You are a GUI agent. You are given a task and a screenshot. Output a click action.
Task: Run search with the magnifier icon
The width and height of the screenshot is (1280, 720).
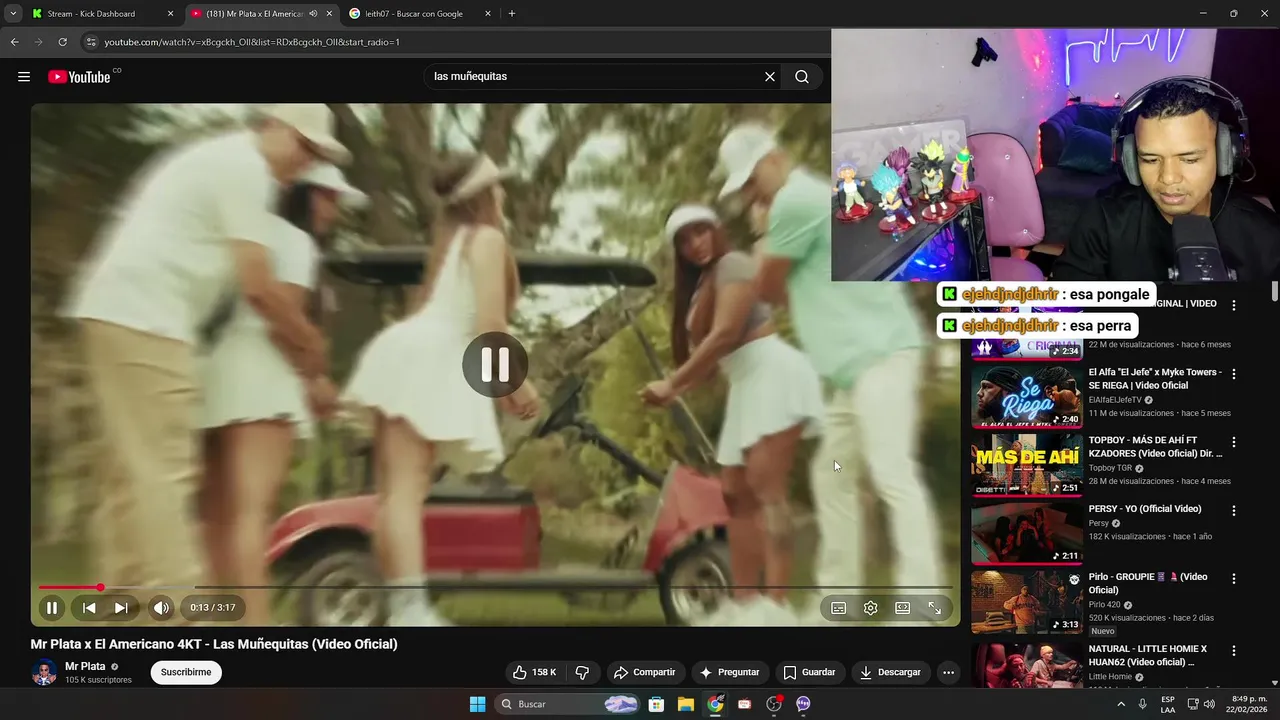[802, 77]
